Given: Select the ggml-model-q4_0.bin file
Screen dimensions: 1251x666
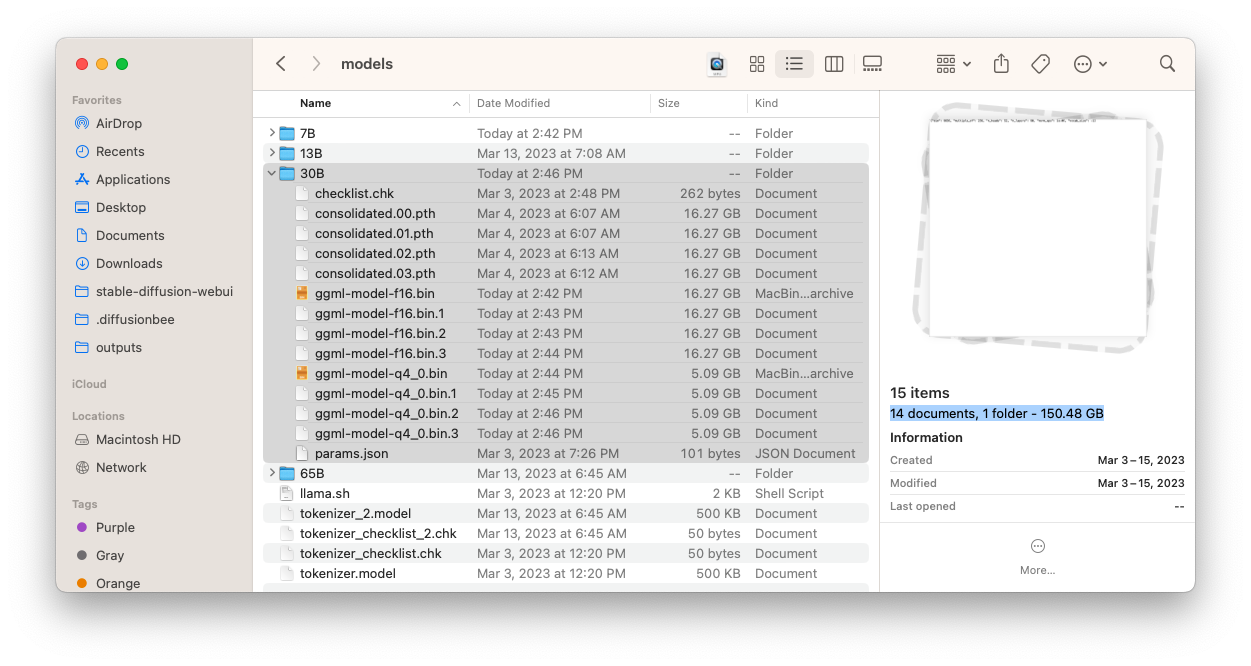Looking at the screenshot, I should click(x=381, y=373).
